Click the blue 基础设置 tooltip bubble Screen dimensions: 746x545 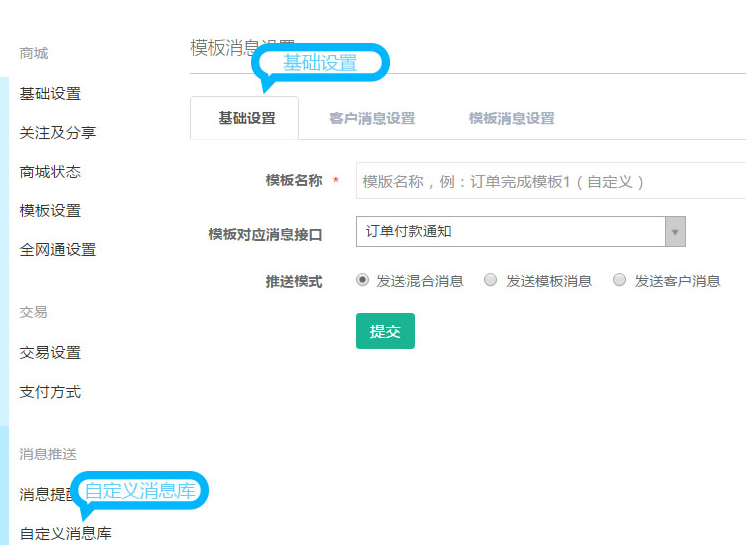(320, 63)
